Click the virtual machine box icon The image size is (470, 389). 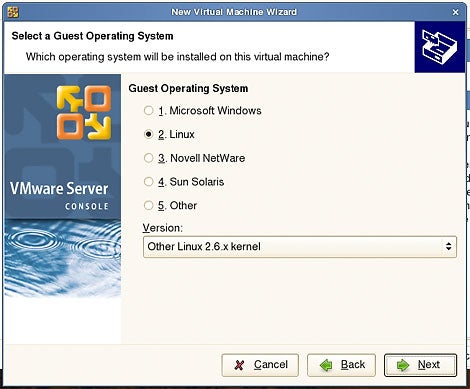click(x=439, y=47)
